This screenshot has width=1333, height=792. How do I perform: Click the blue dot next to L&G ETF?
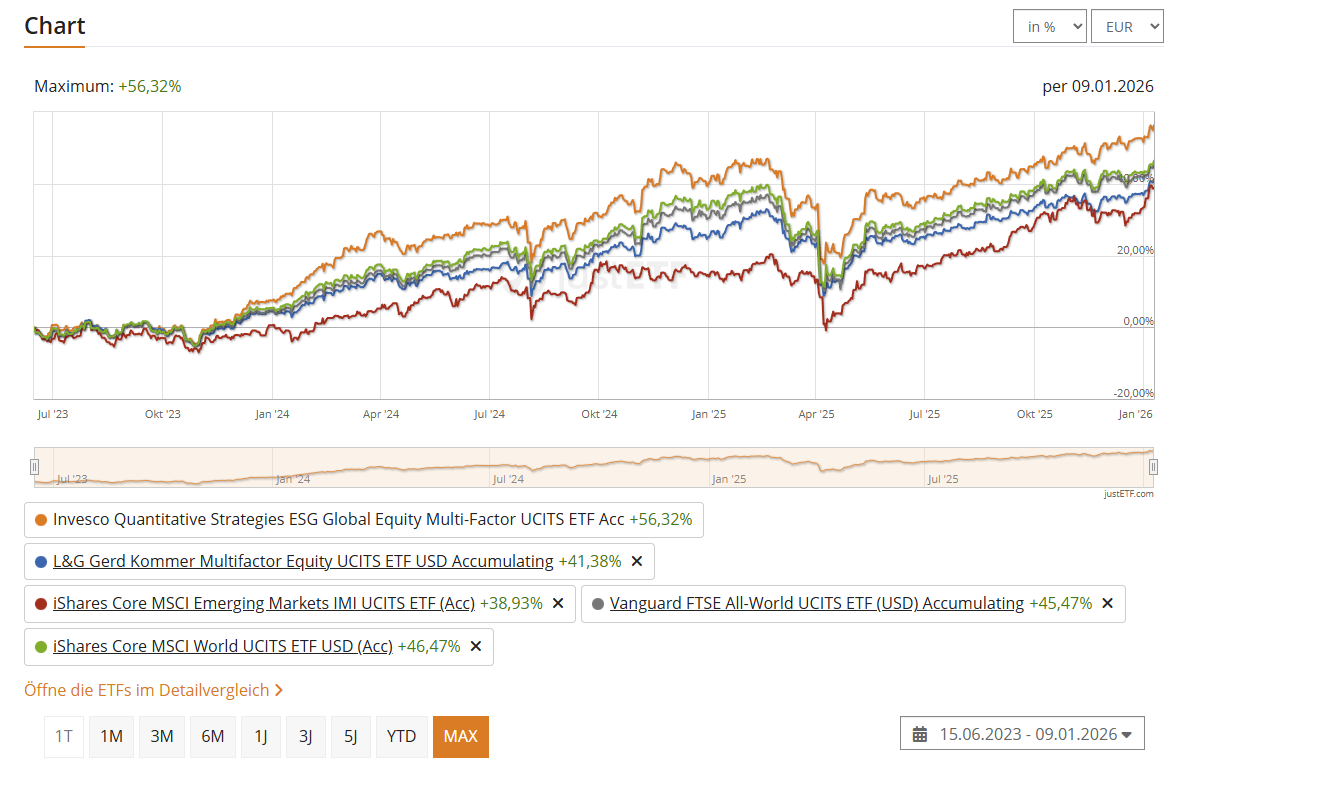click(41, 562)
